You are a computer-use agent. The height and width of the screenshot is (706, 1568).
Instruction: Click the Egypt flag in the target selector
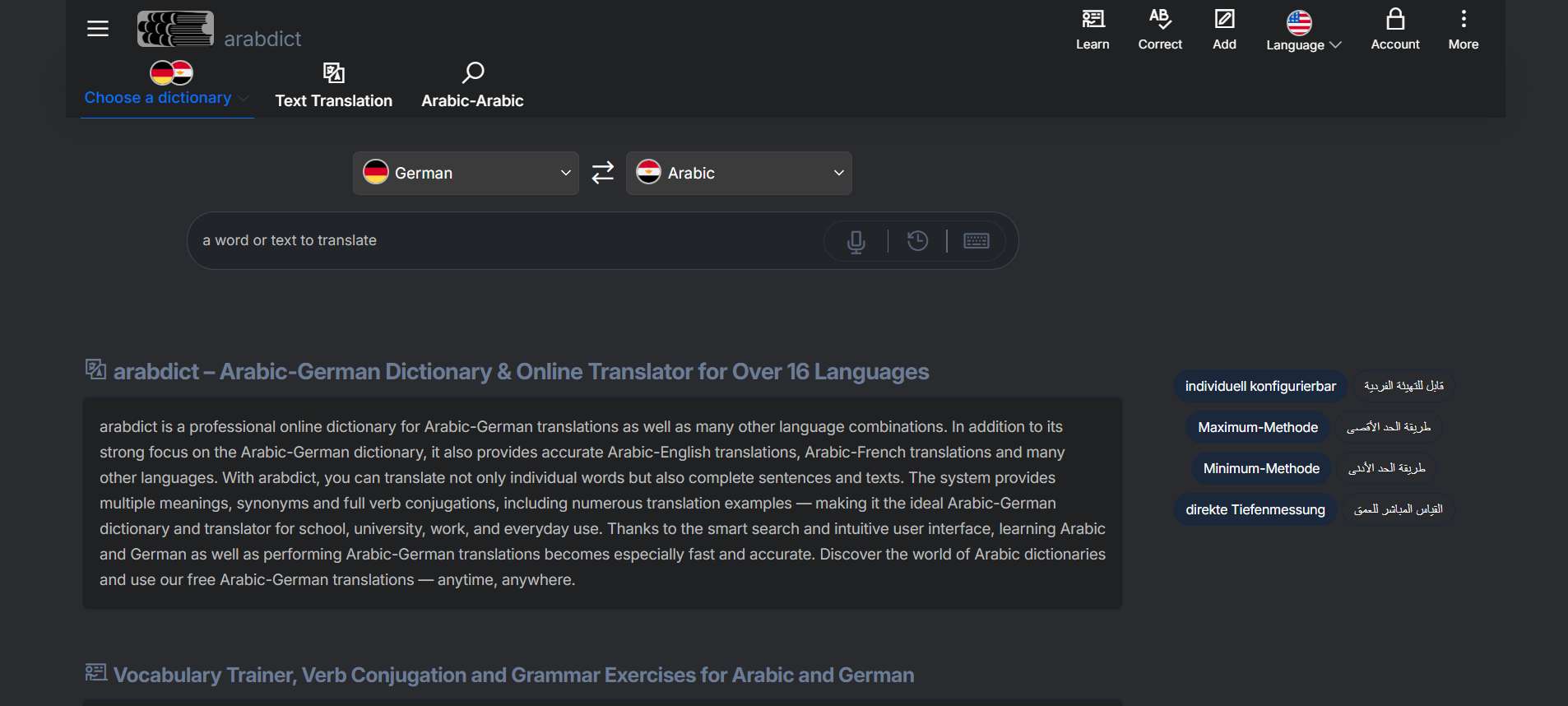(x=648, y=171)
